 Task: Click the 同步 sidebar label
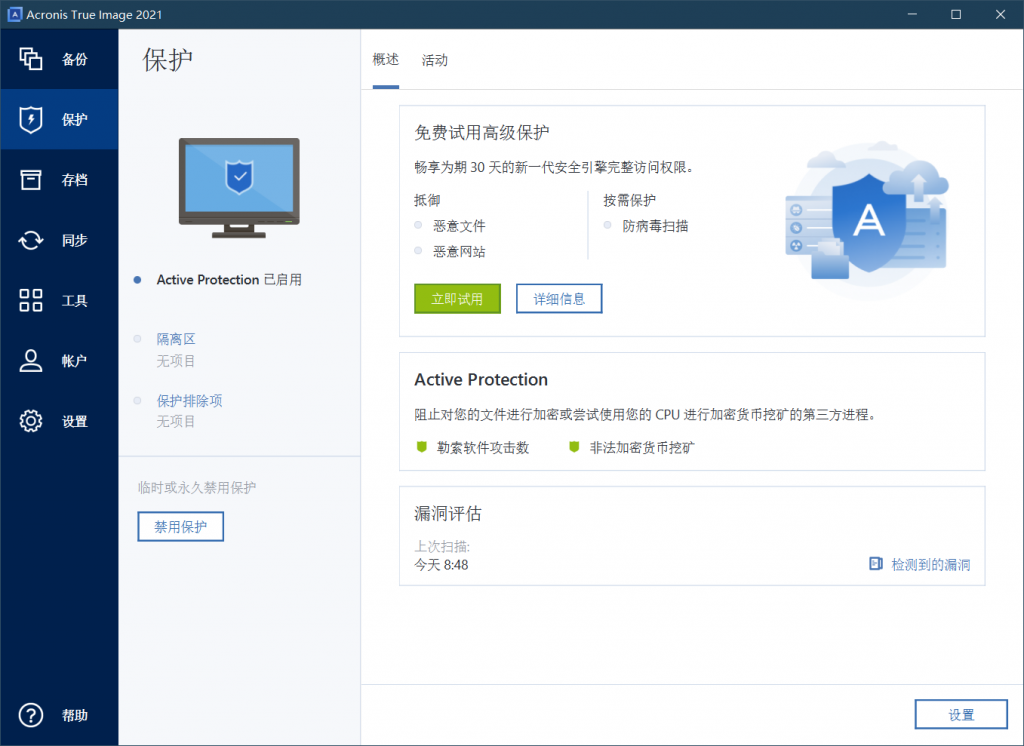pos(74,240)
